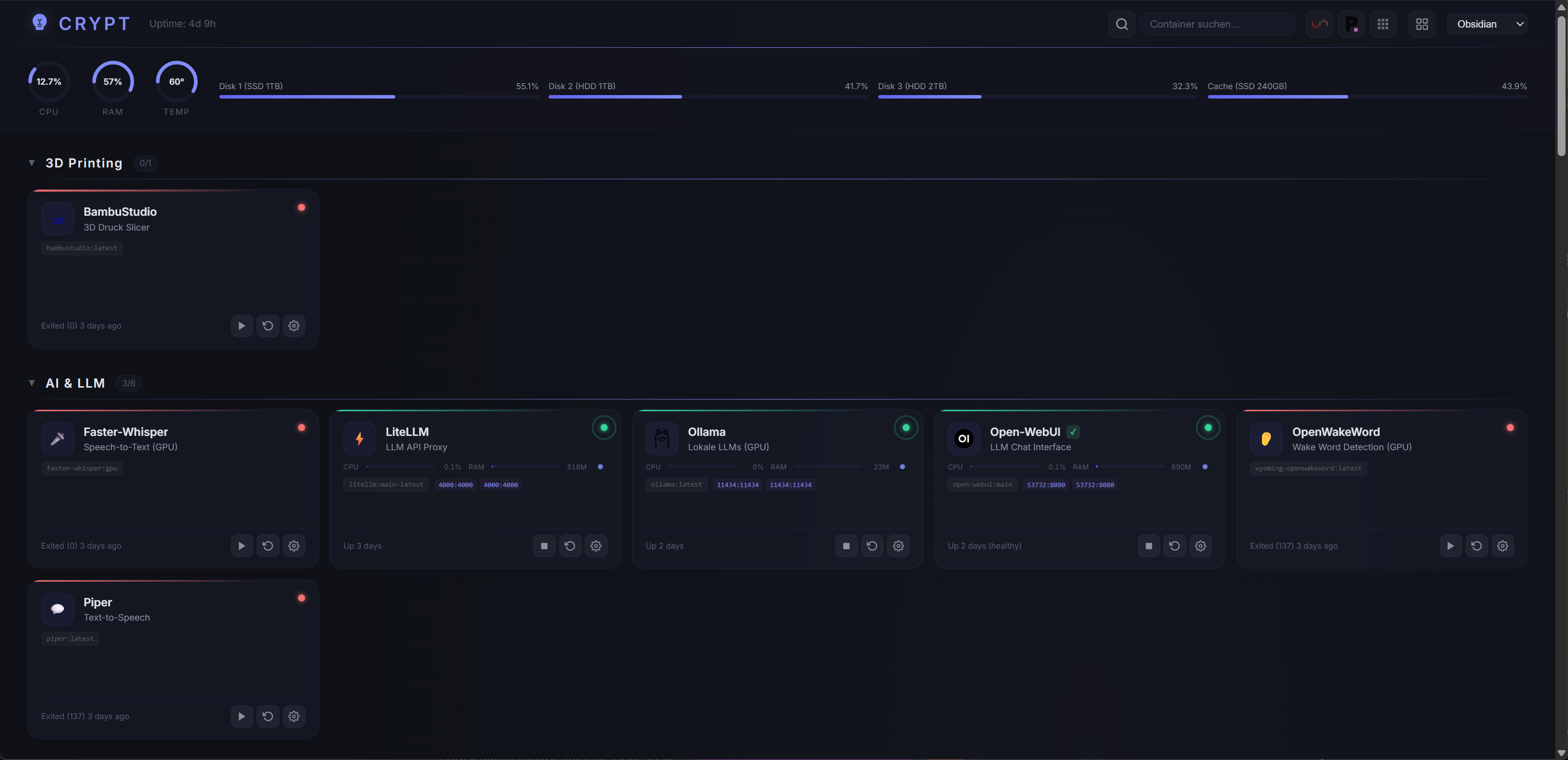This screenshot has width=1568, height=760.
Task: Click the red bar-chart icon in header
Action: point(1320,24)
